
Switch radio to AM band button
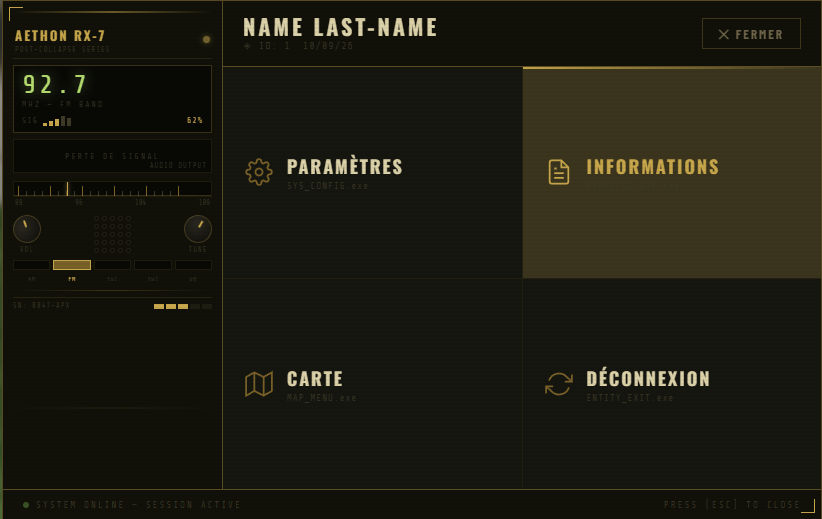click(x=31, y=265)
